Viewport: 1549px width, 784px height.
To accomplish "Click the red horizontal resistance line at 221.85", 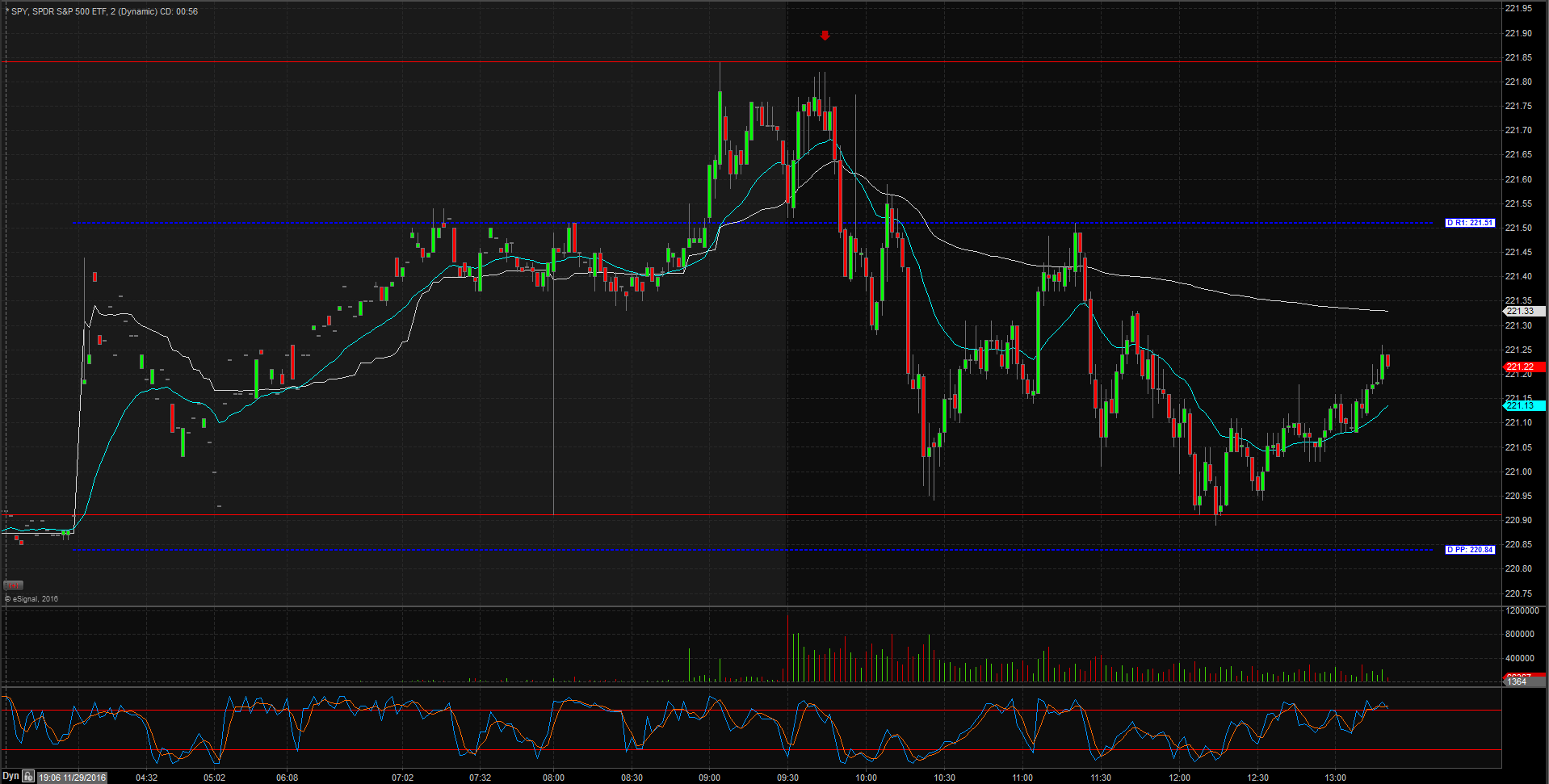I will (751, 61).
